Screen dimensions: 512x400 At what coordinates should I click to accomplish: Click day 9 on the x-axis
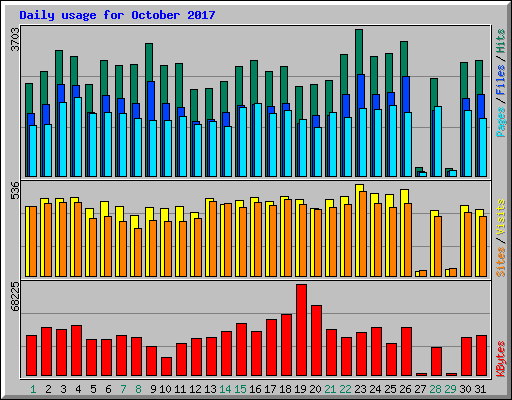pos(153,389)
